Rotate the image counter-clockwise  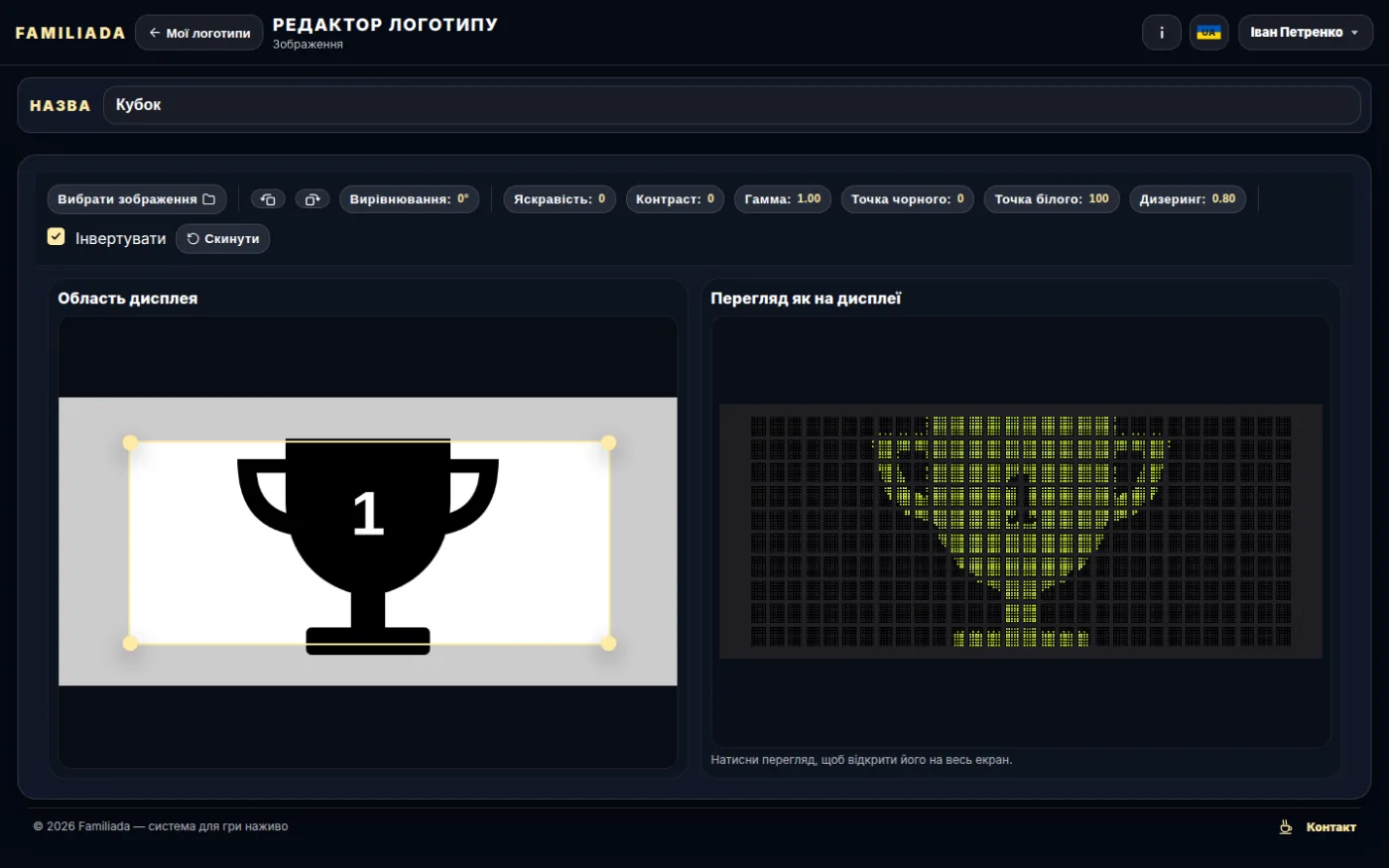coord(268,199)
